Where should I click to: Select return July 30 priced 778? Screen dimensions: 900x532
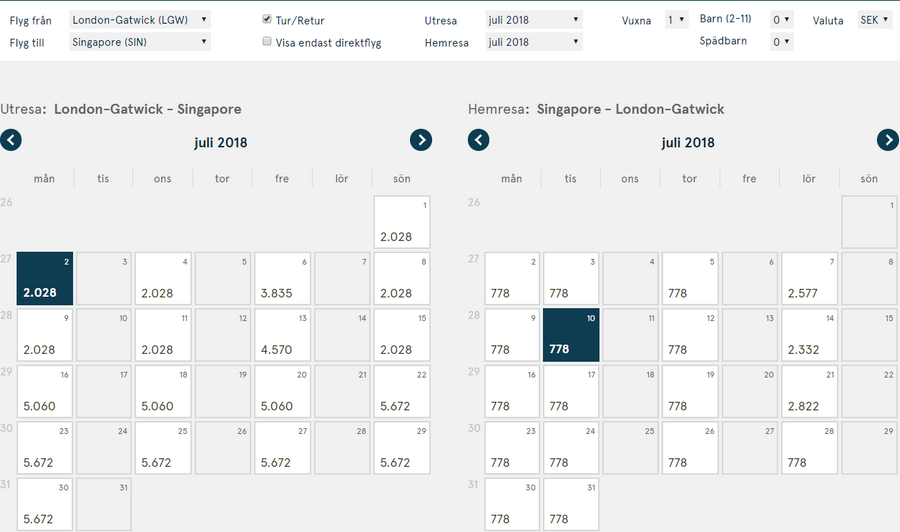pos(512,504)
